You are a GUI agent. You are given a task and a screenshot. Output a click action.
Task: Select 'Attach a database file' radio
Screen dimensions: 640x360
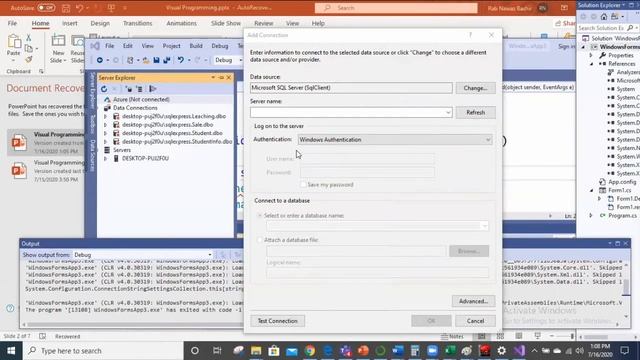[260, 240]
